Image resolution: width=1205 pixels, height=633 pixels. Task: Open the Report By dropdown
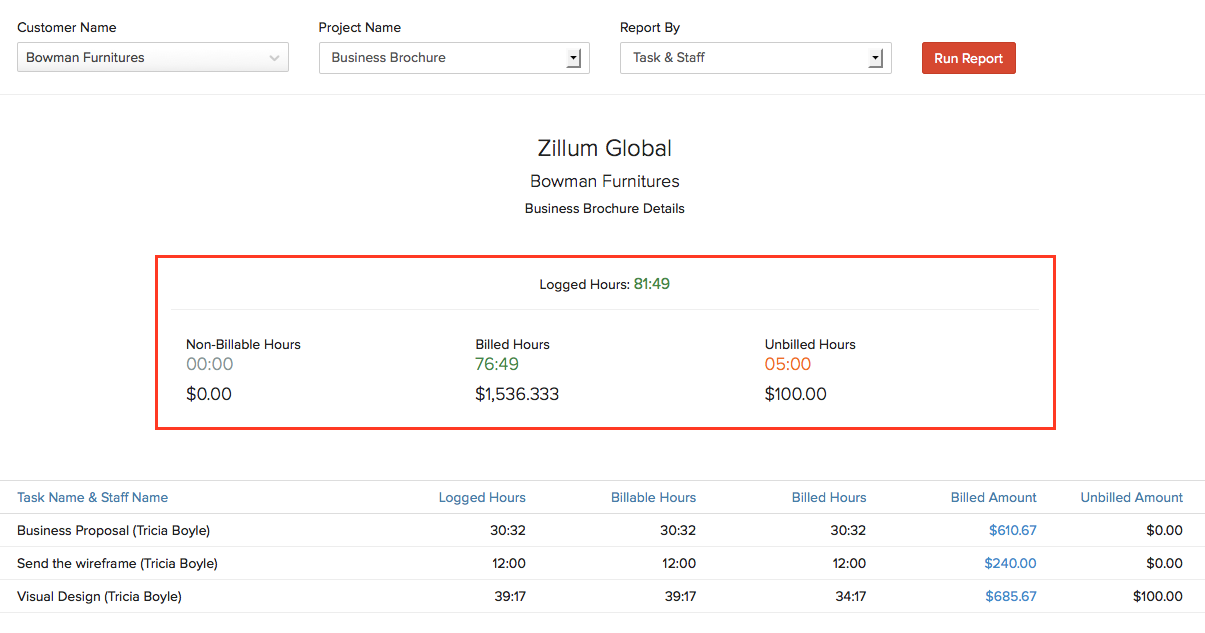click(756, 58)
